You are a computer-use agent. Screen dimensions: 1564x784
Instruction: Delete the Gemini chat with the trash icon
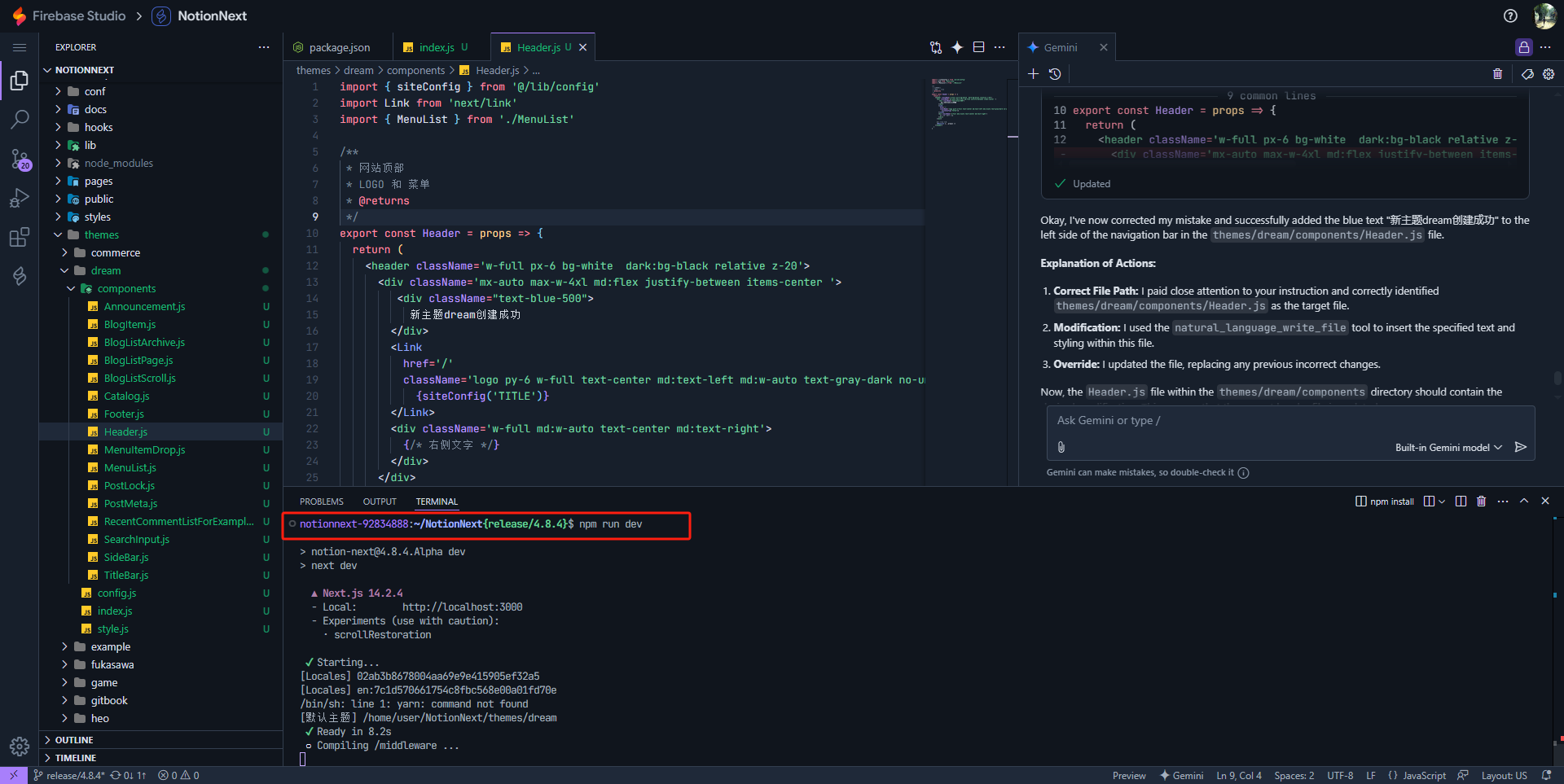pyautogui.click(x=1497, y=74)
